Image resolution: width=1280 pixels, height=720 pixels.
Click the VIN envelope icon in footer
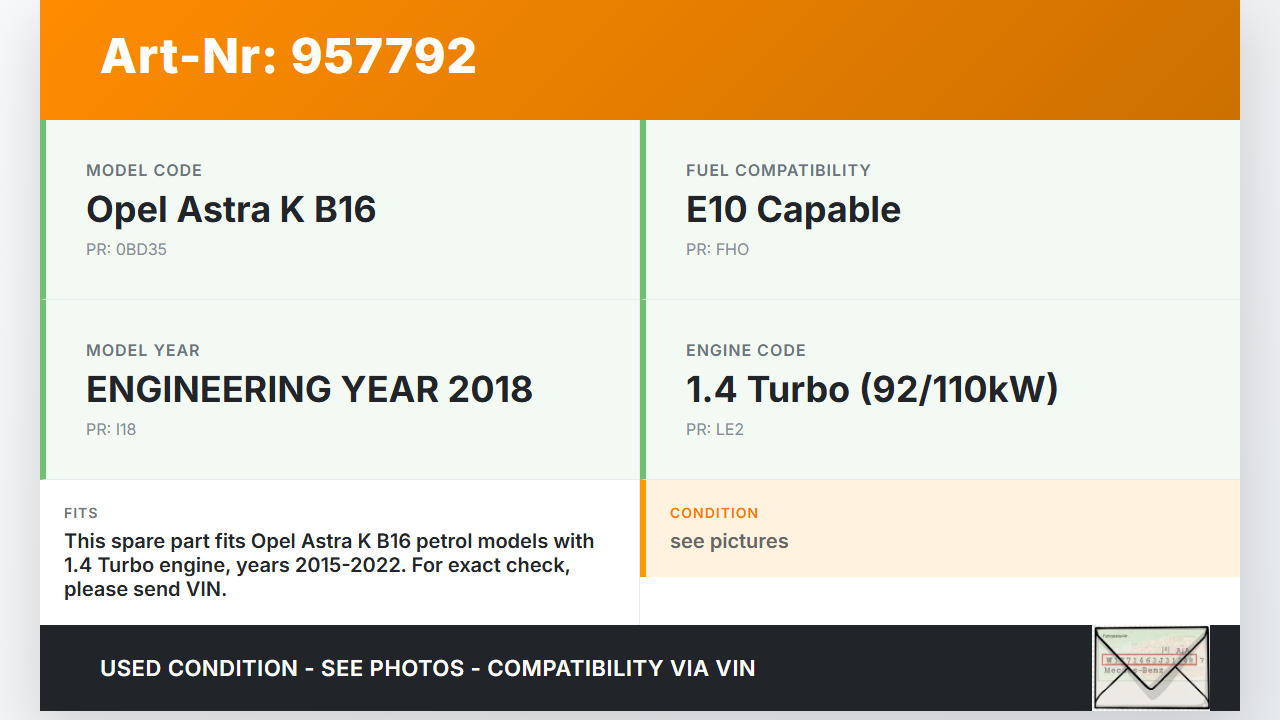coord(1151,667)
